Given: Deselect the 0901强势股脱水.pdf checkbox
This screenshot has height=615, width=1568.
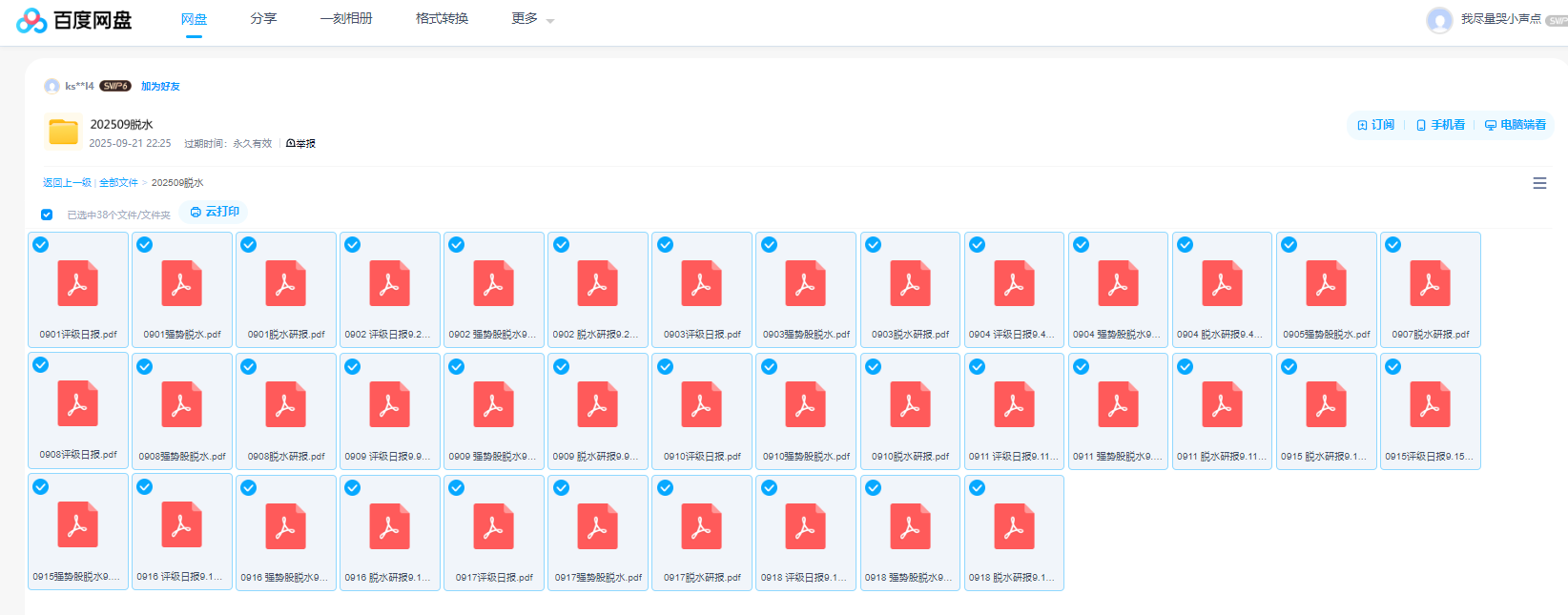Looking at the screenshot, I should (x=145, y=245).
